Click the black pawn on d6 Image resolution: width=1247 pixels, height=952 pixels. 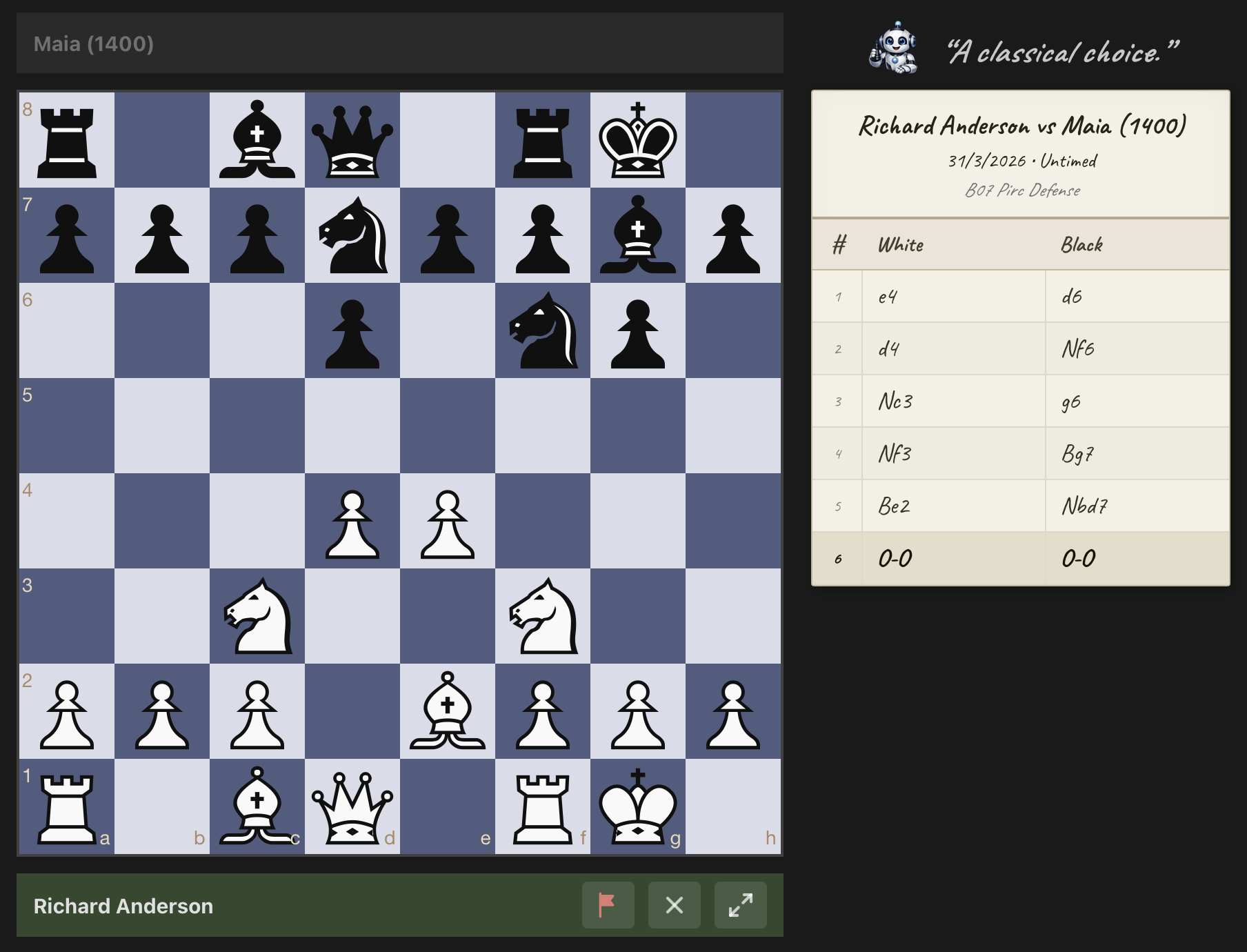point(352,330)
